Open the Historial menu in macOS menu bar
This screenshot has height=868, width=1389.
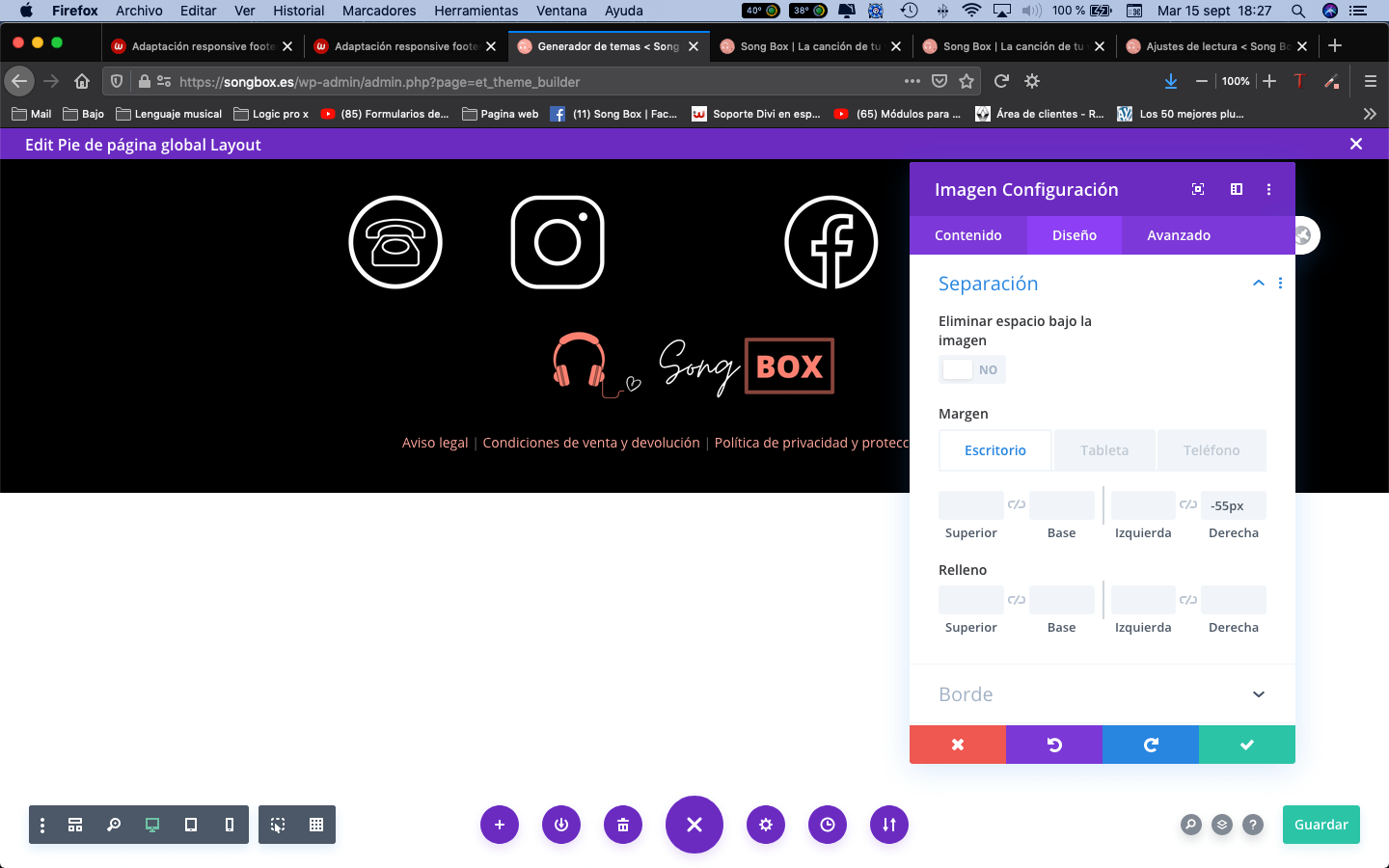(298, 11)
